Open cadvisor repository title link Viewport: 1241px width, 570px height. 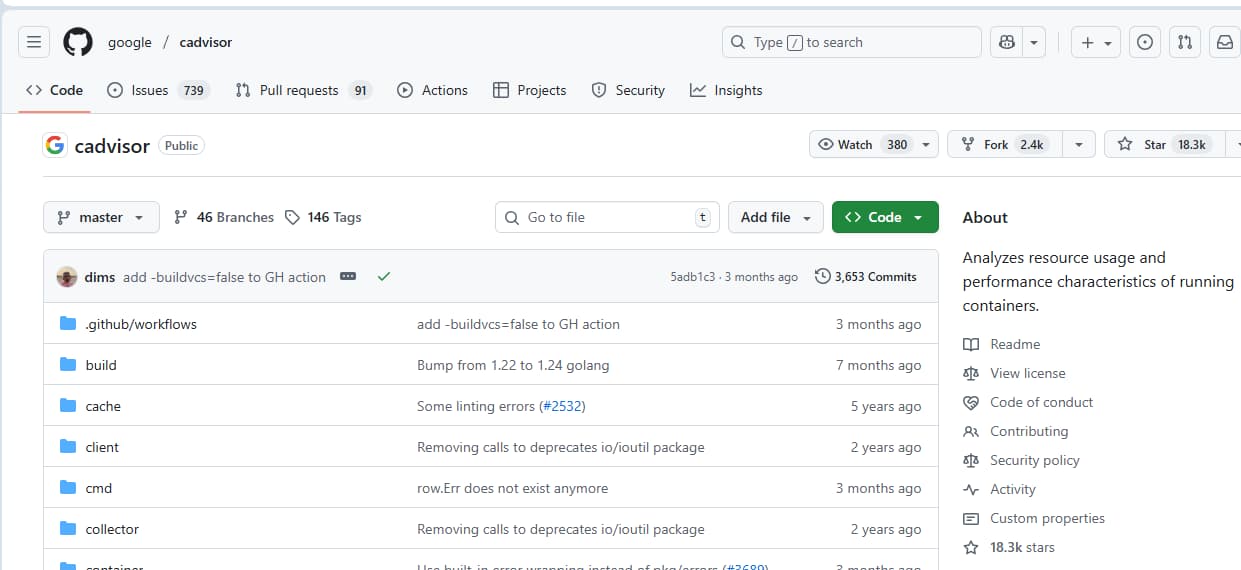pyautogui.click(x=112, y=145)
